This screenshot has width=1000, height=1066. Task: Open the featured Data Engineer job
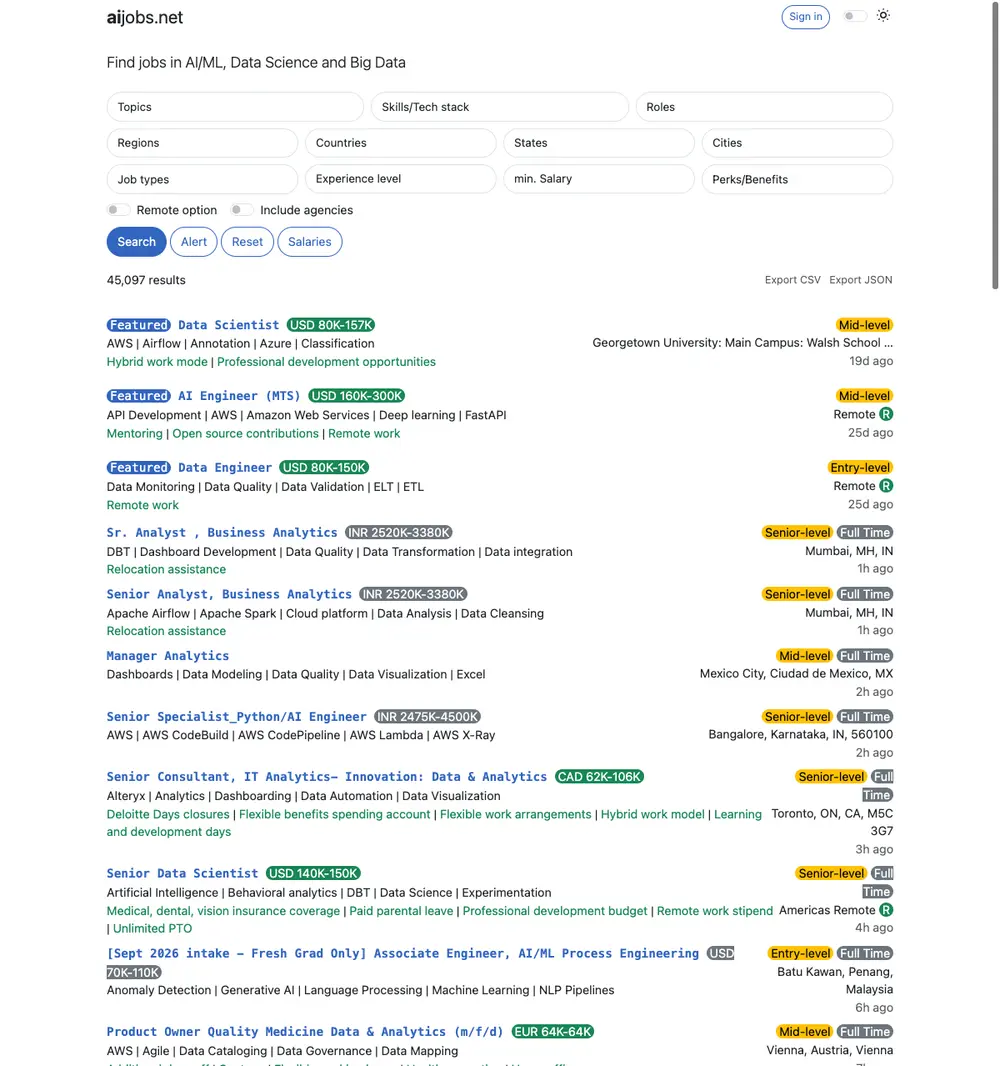click(x=225, y=468)
